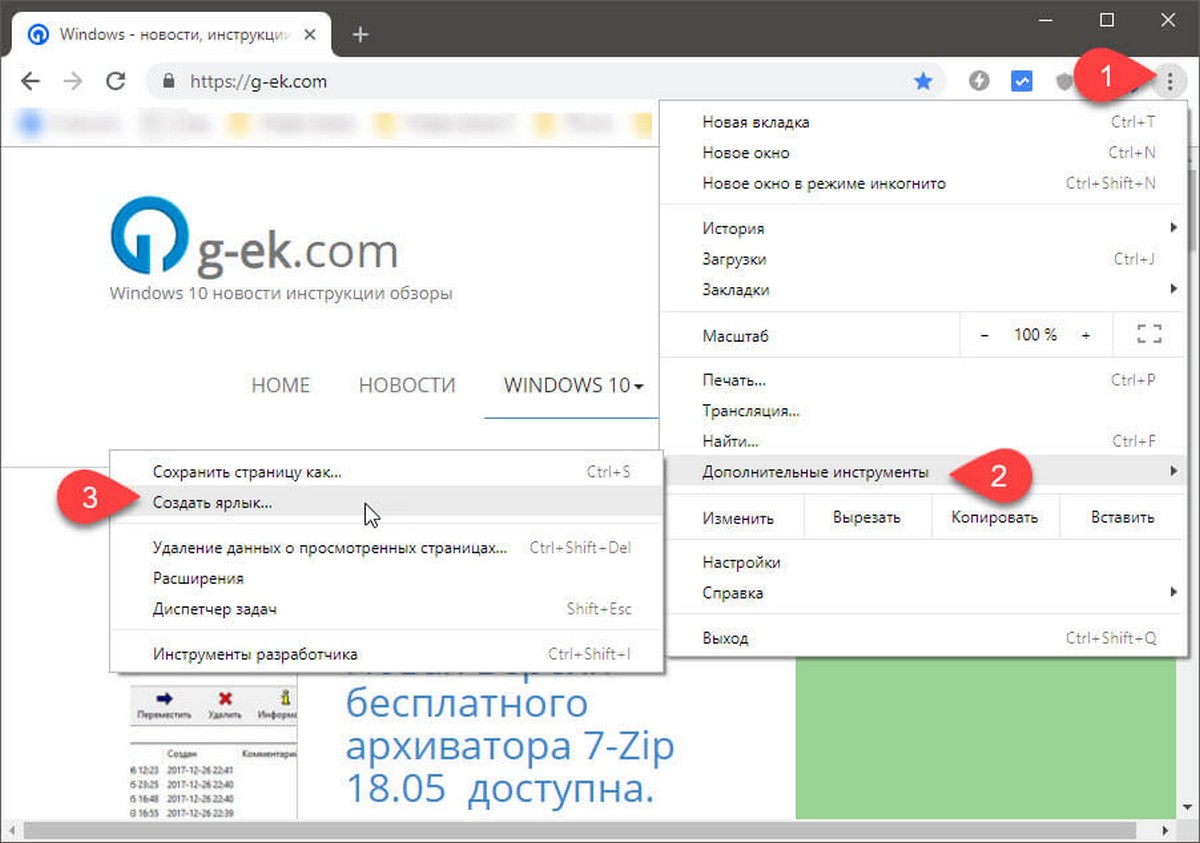Open Инструменты разработчика from submenu
Viewport: 1200px width, 843px height.
click(255, 654)
